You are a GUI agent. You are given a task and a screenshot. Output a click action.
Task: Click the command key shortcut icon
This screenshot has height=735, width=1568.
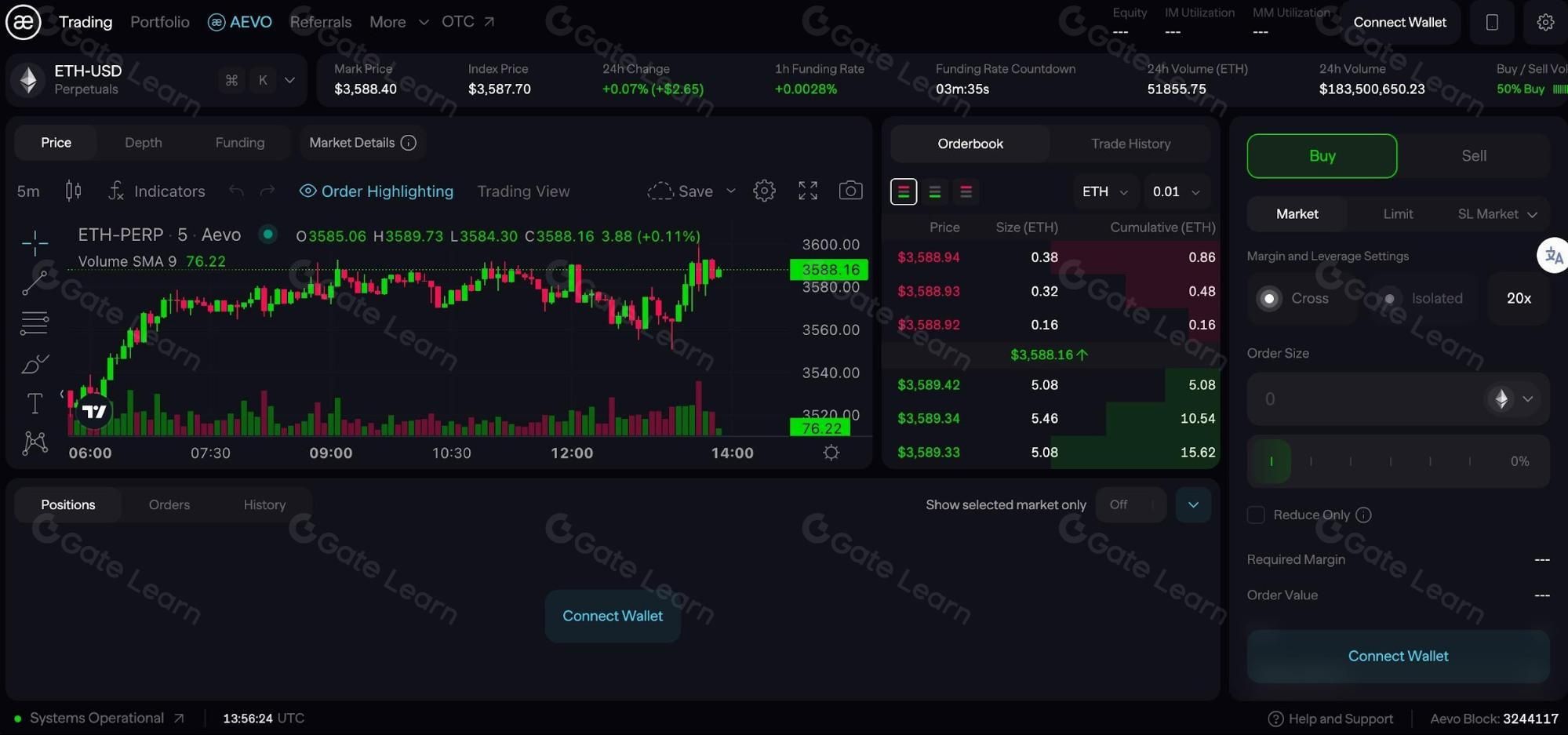click(231, 80)
